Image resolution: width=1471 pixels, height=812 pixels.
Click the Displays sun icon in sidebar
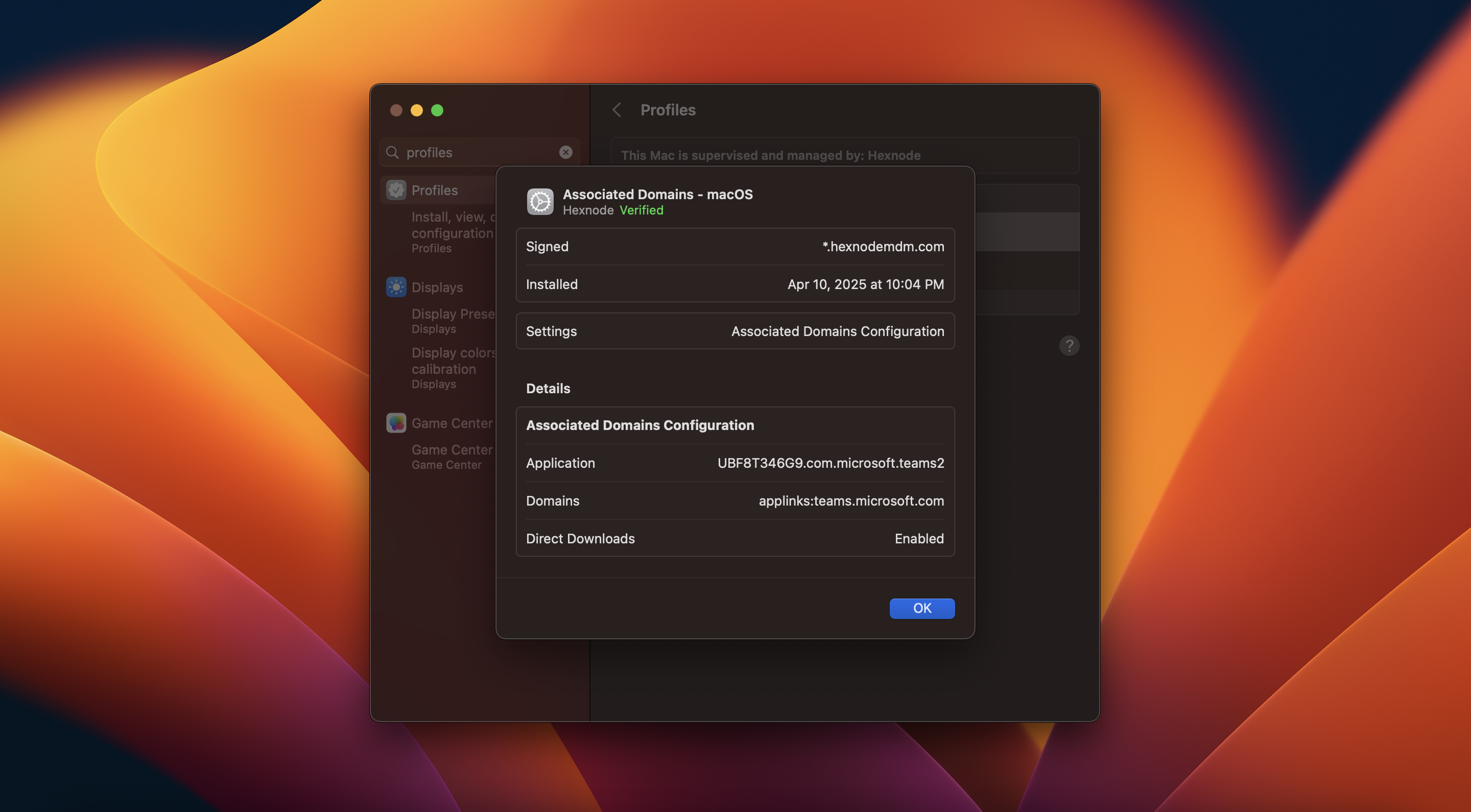396,286
